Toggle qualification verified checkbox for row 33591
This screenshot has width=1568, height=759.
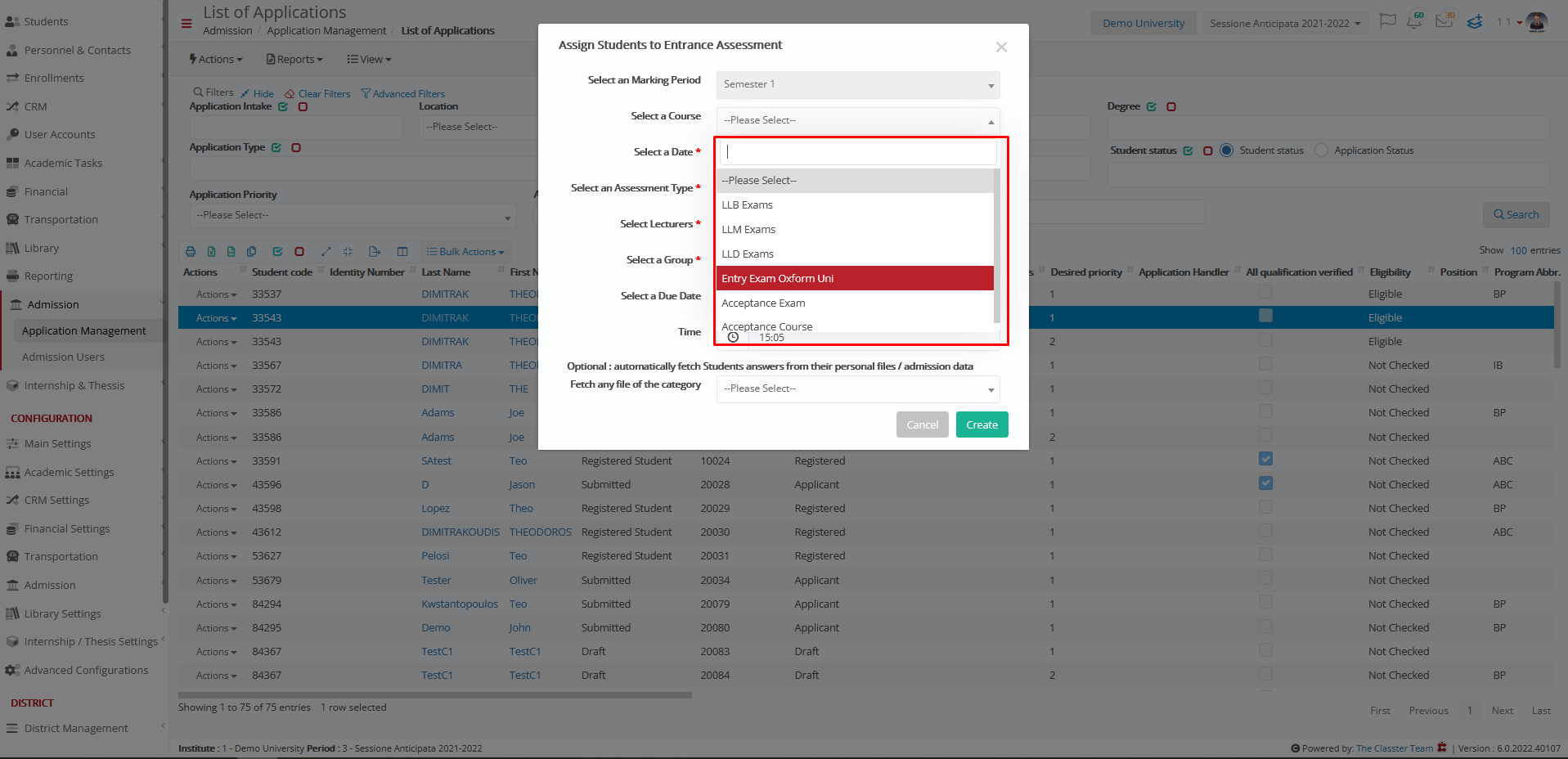tap(1265, 459)
